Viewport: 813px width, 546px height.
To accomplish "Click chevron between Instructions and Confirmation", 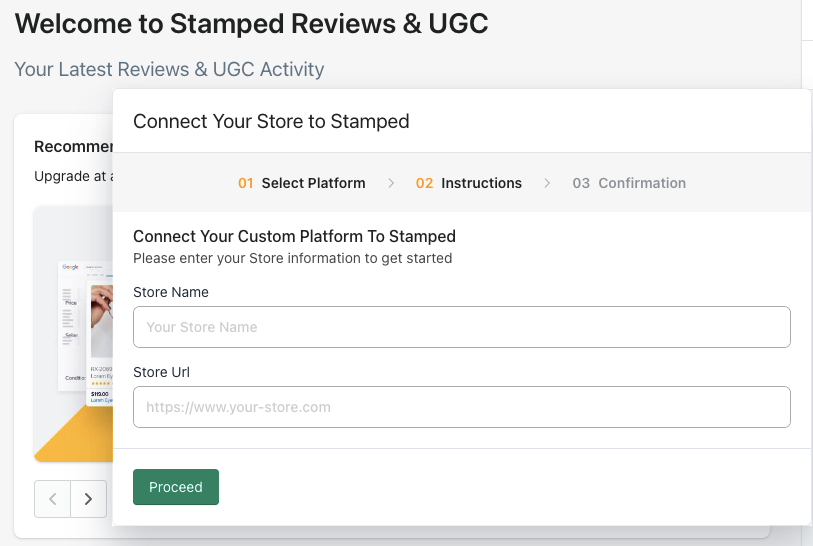I will [x=547, y=183].
